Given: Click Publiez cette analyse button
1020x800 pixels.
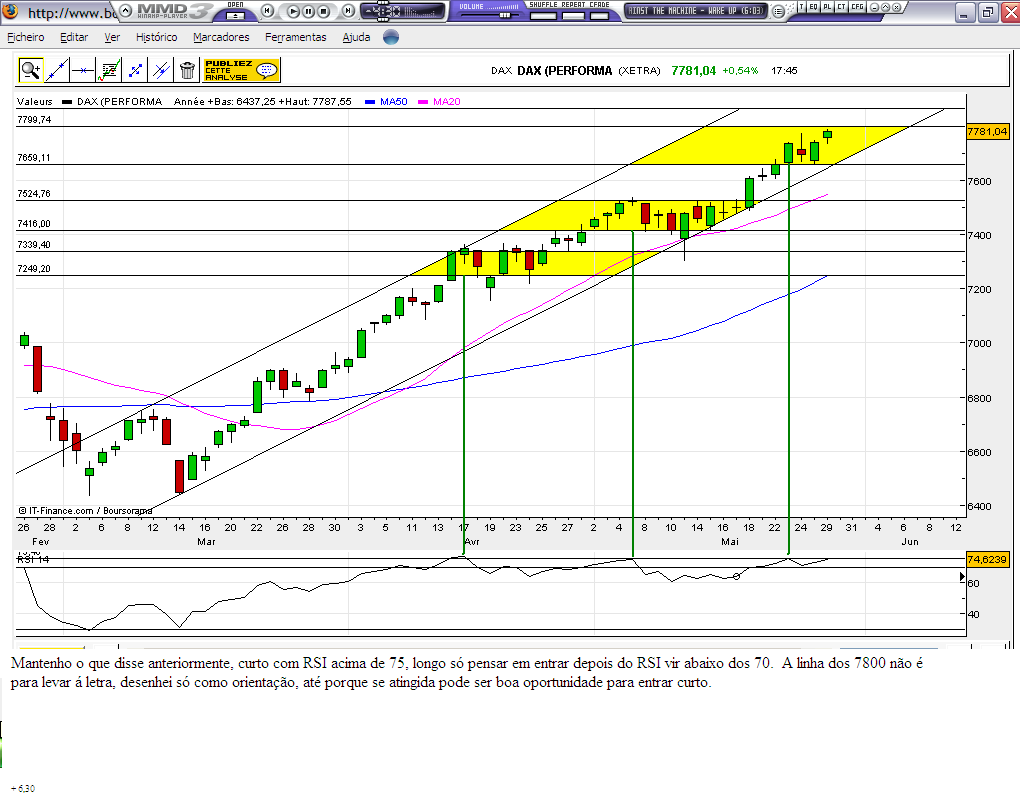Looking at the screenshot, I should (x=241, y=70).
